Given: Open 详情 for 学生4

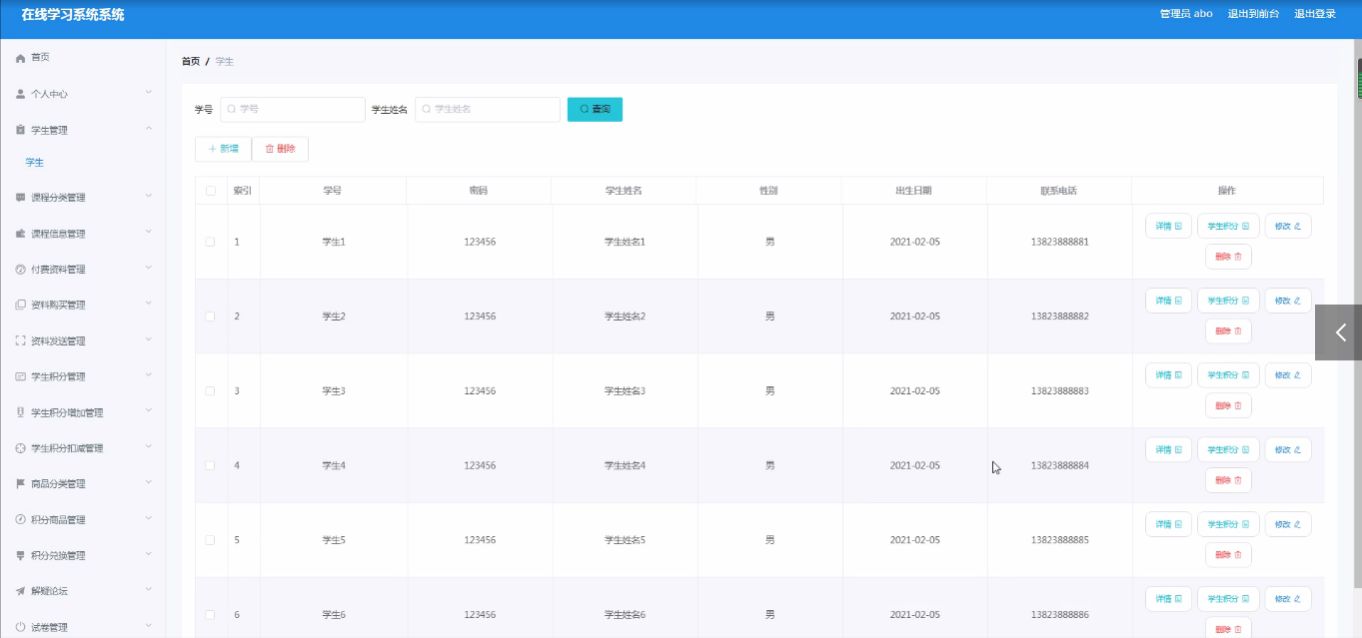Looking at the screenshot, I should (1168, 450).
